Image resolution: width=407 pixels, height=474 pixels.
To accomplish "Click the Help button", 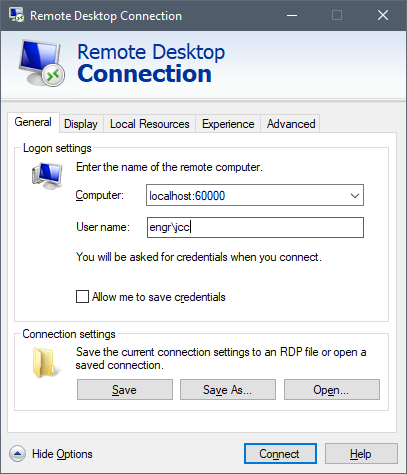I will (361, 454).
